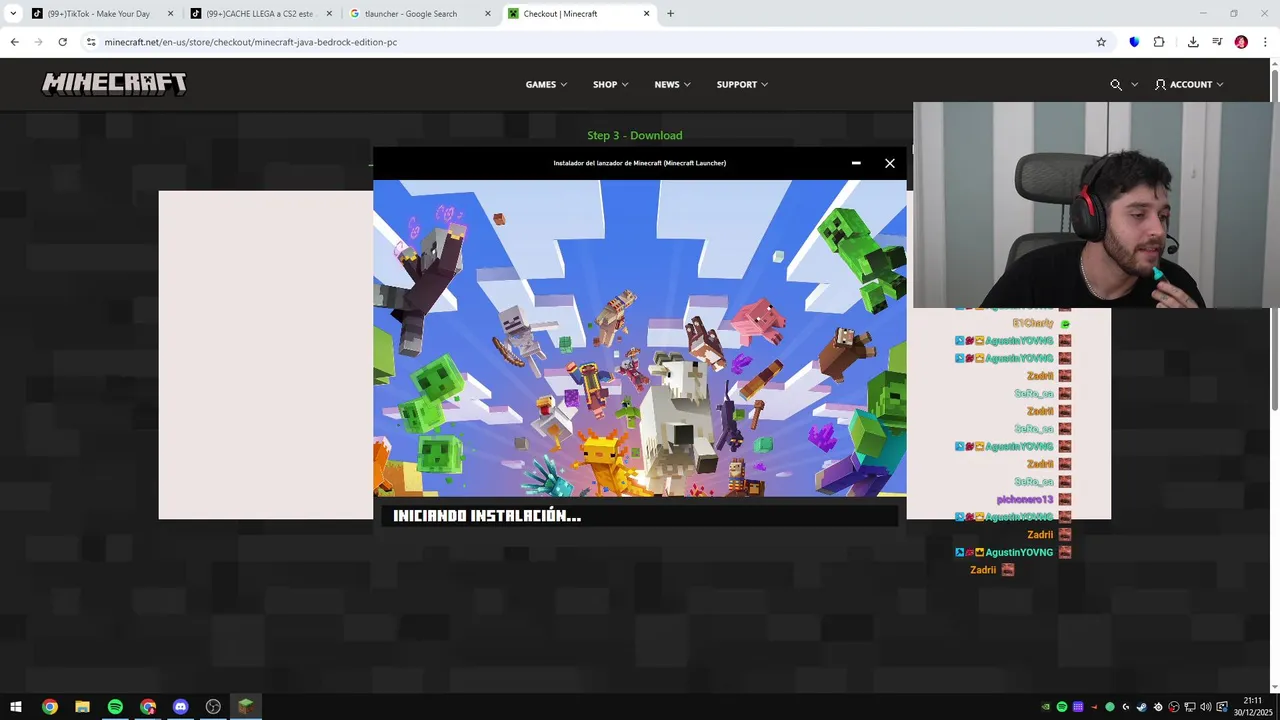Open the volume speaker tray icon
This screenshot has height=720, width=1280.
click(1206, 707)
